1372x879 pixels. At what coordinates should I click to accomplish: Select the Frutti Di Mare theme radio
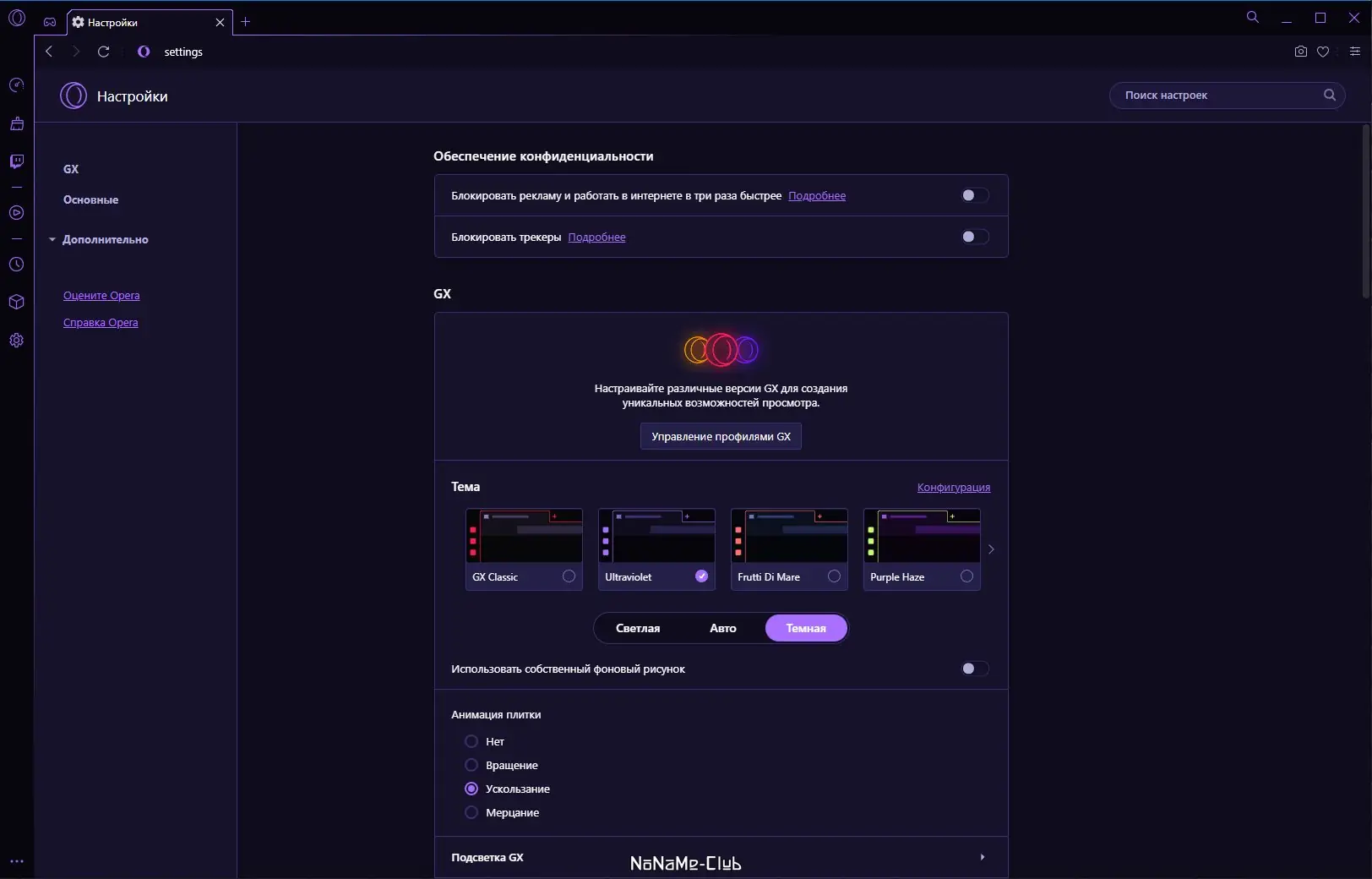[x=834, y=576]
